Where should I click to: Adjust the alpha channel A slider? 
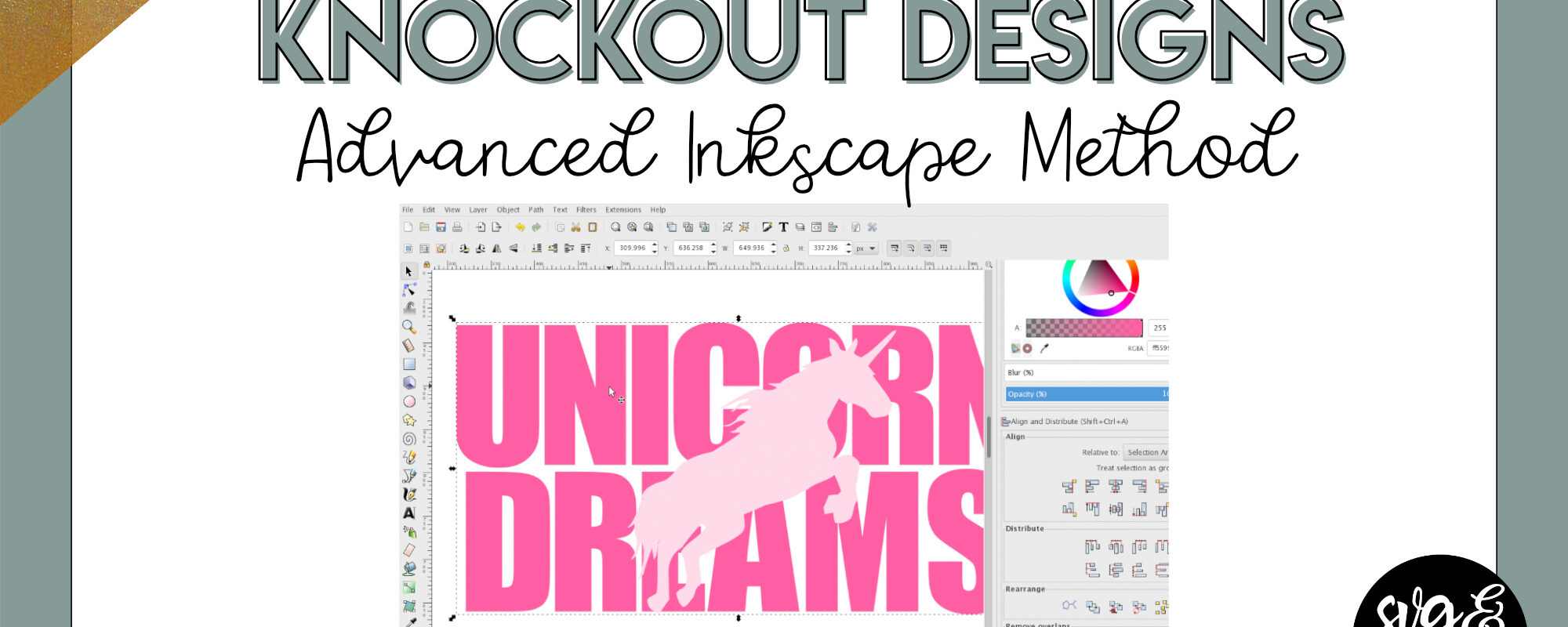click(1084, 328)
